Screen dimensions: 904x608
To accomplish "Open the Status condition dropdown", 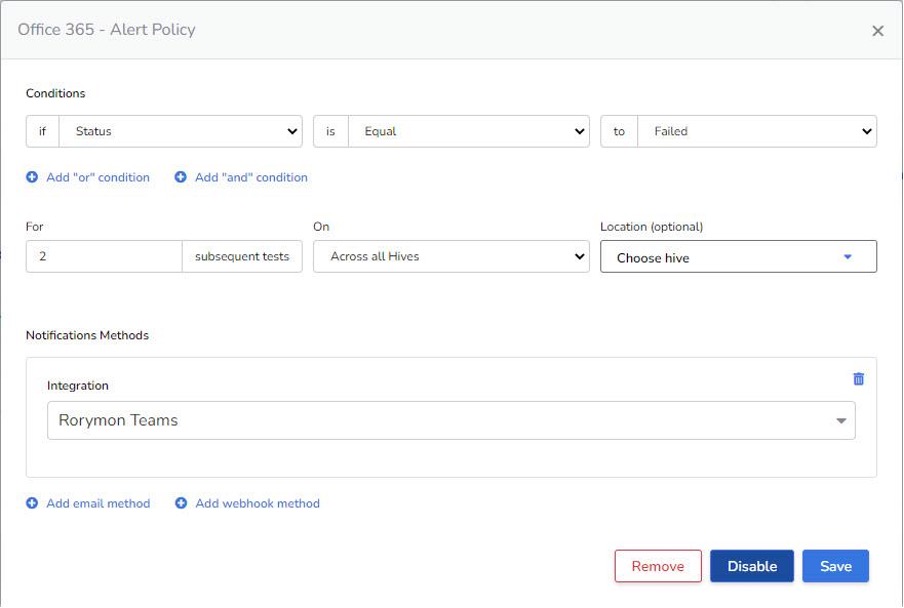I will [180, 131].
